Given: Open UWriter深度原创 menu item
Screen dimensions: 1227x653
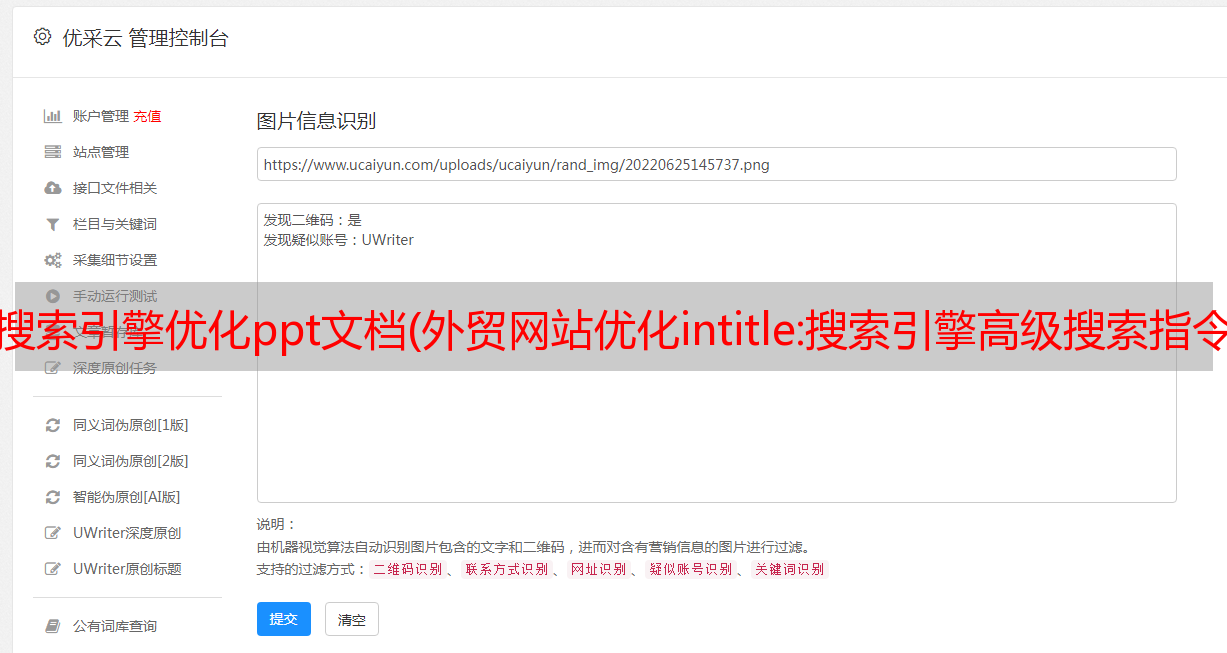Looking at the screenshot, I should [x=127, y=533].
